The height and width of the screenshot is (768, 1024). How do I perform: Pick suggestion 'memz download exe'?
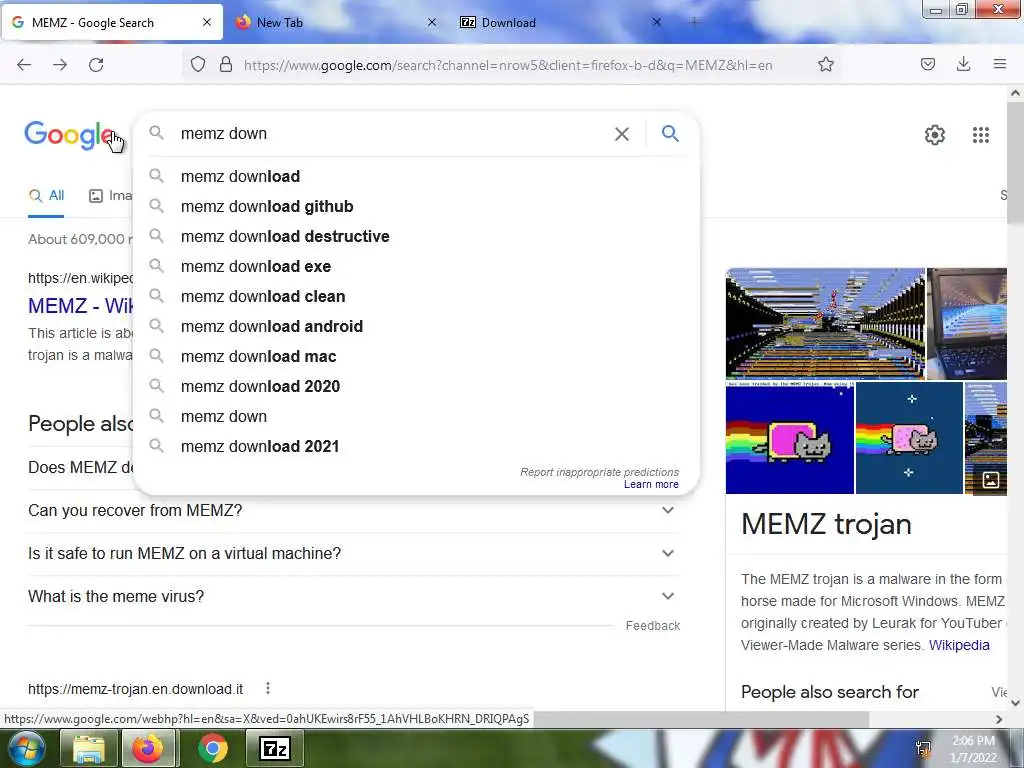click(415, 266)
